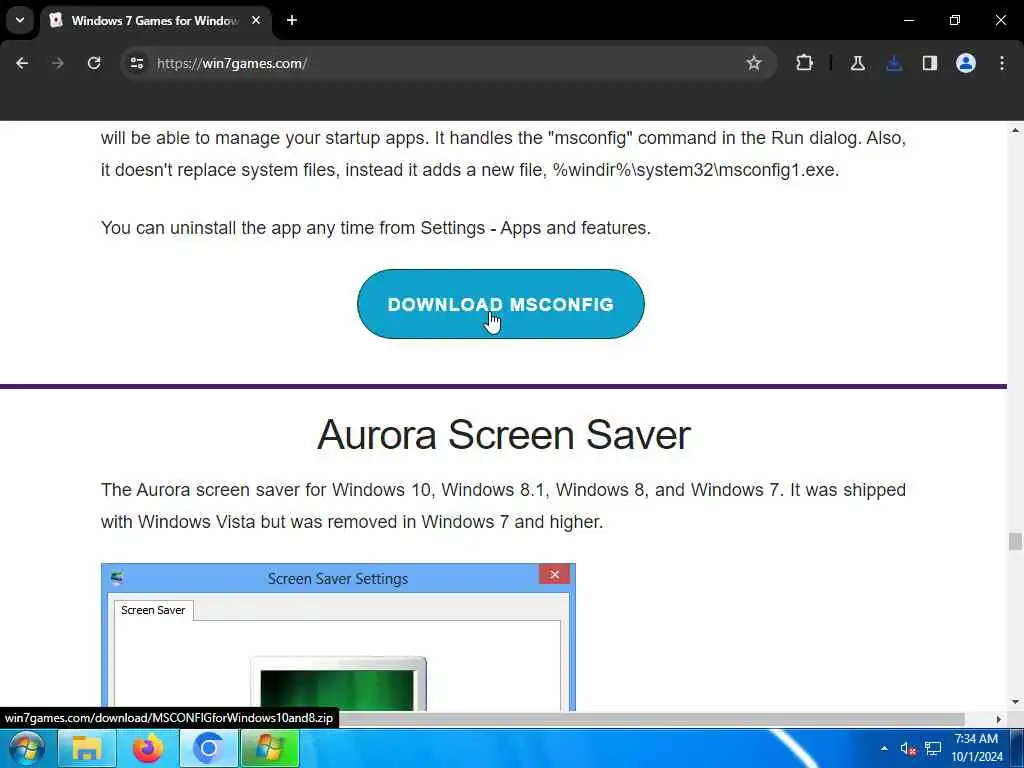This screenshot has width=1024, height=768.
Task: Open a new tab
Action: point(292,21)
